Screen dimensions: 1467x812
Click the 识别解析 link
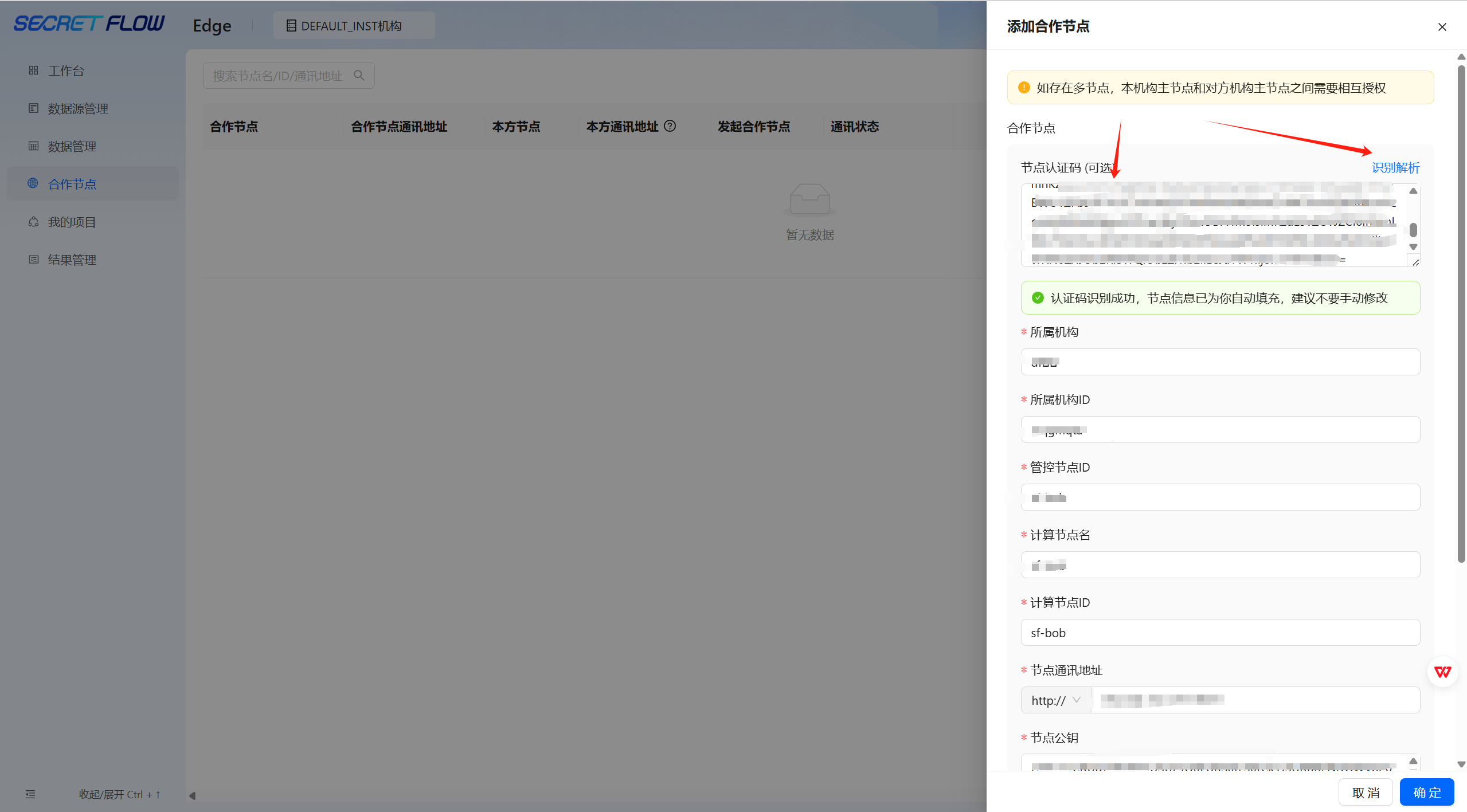[x=1395, y=167]
